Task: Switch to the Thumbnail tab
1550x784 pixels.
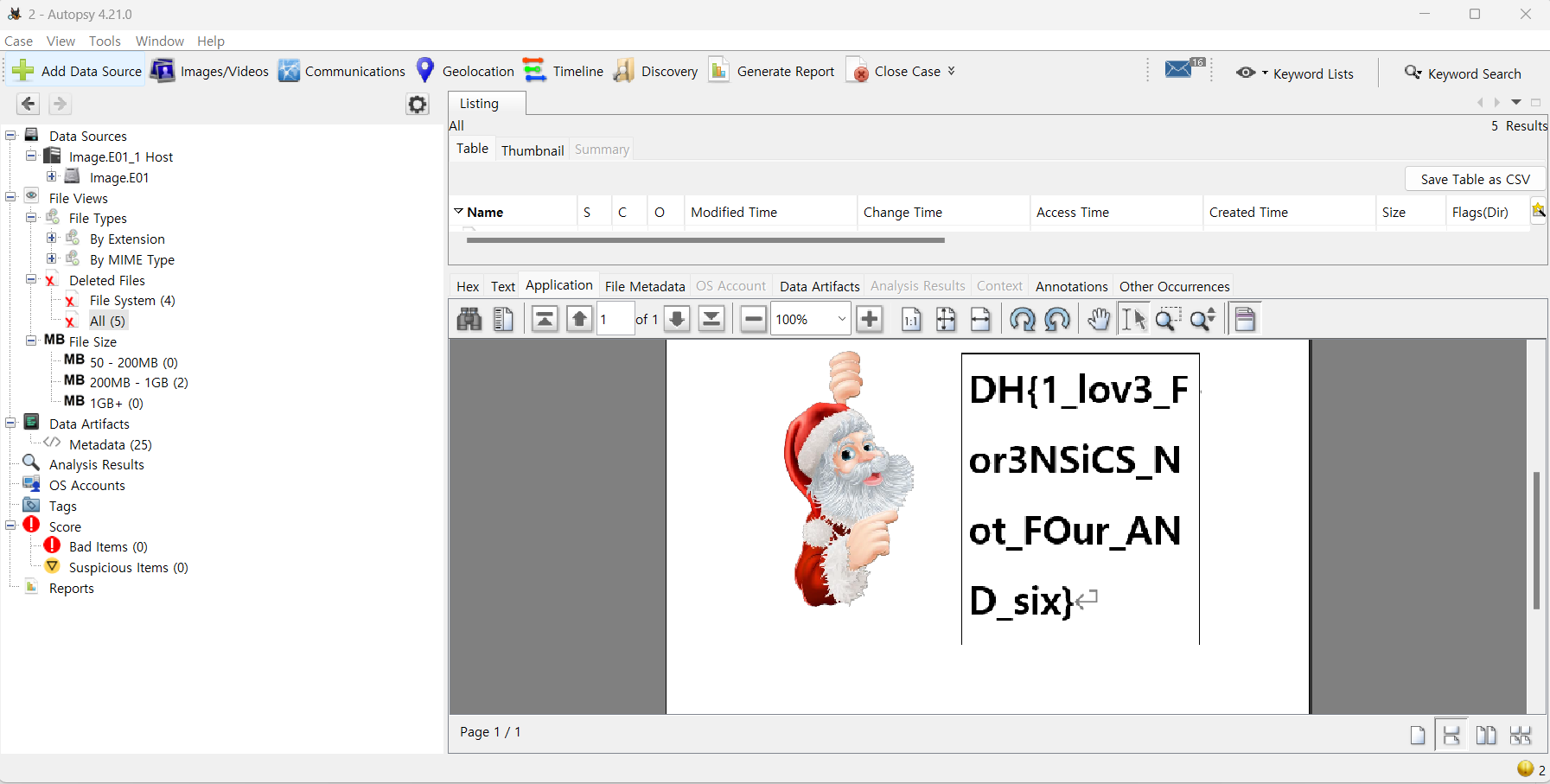Action: pos(533,150)
